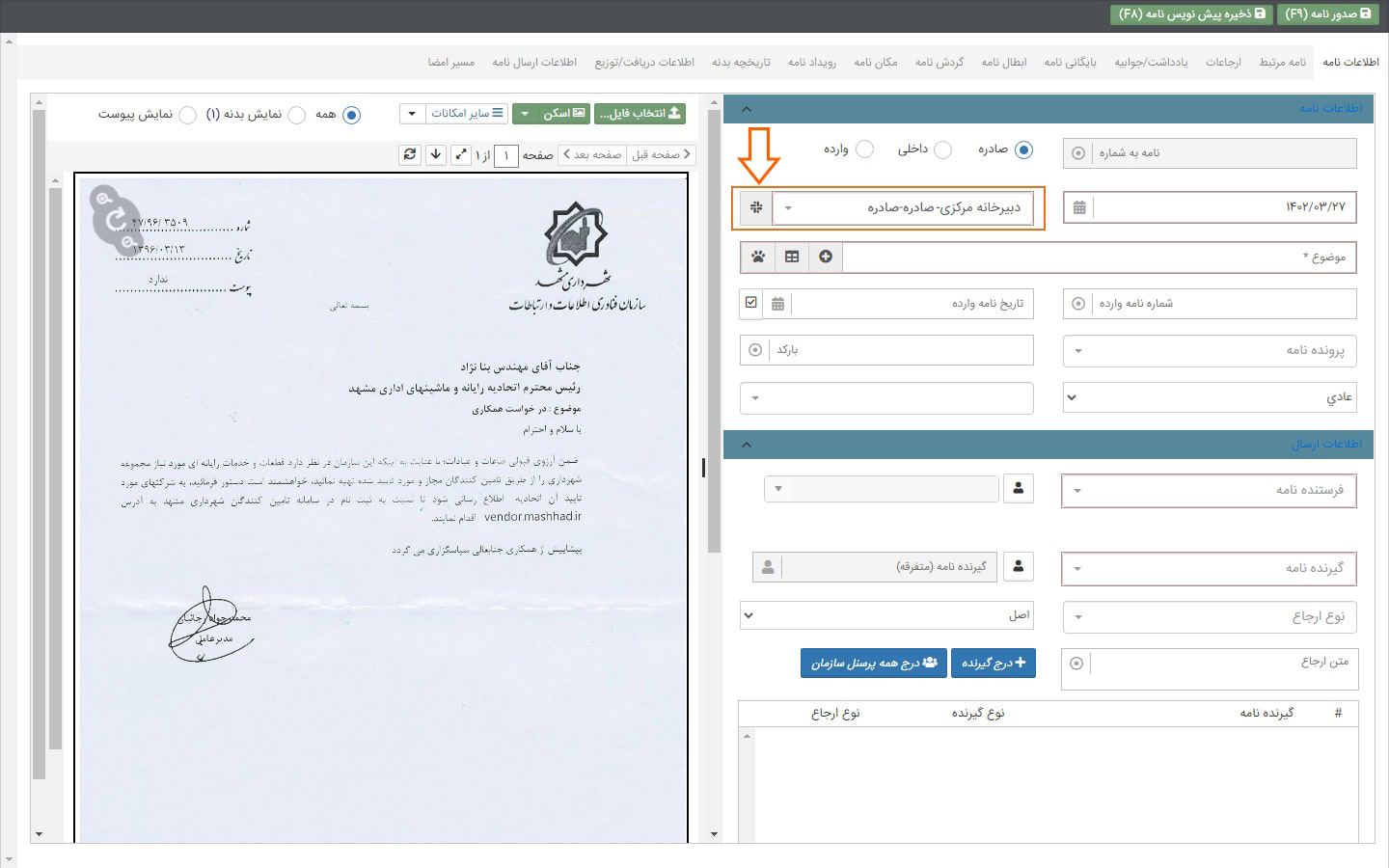Click the plus icon beside the subject field
The image size is (1389, 868).
[x=826, y=257]
